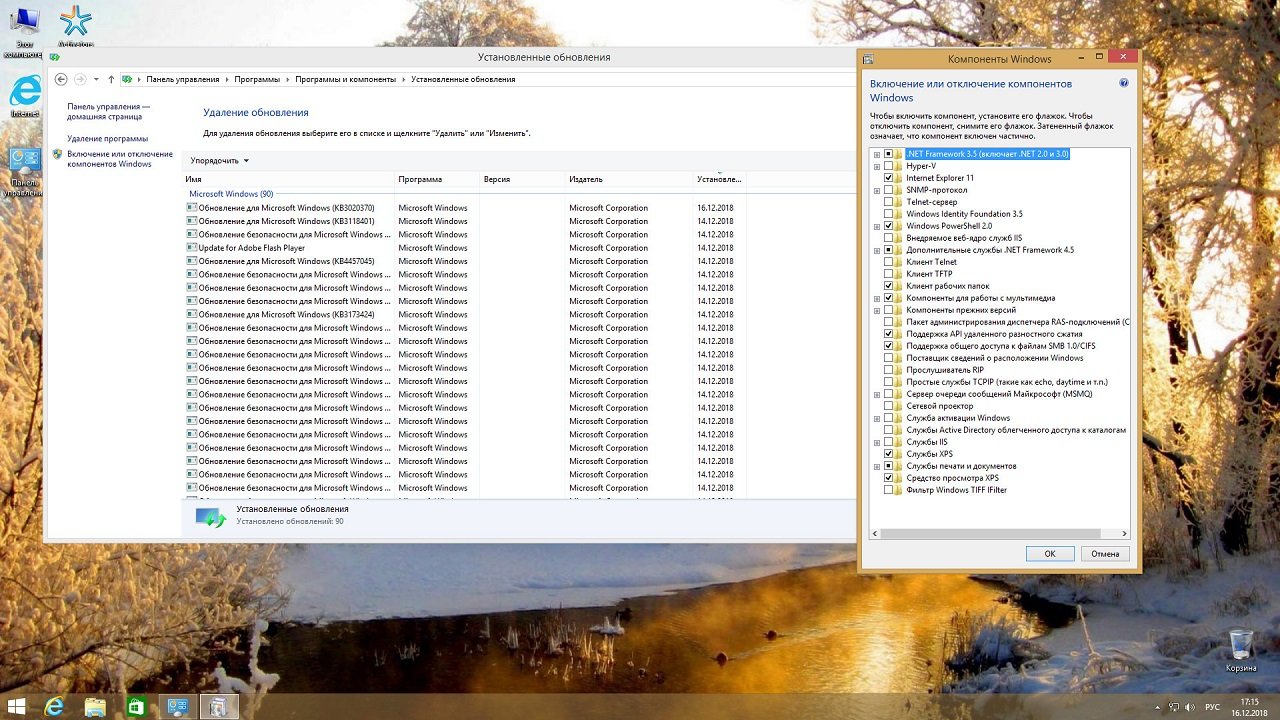Open Включение или отключение компонентов Windows link
The height and width of the screenshot is (720, 1280).
point(120,159)
